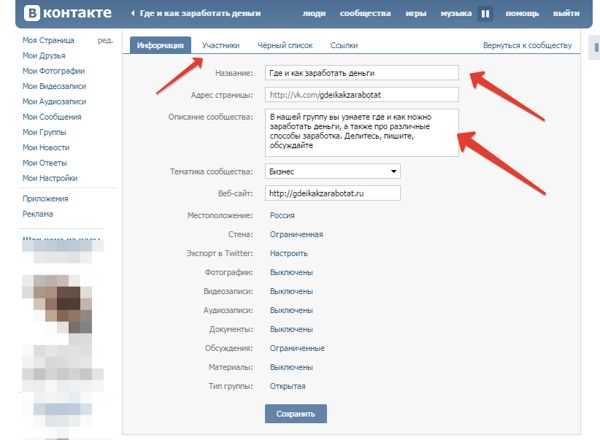Viewport: 600px width, 440px height.
Task: Click выйти to log out
Action: (x=566, y=13)
